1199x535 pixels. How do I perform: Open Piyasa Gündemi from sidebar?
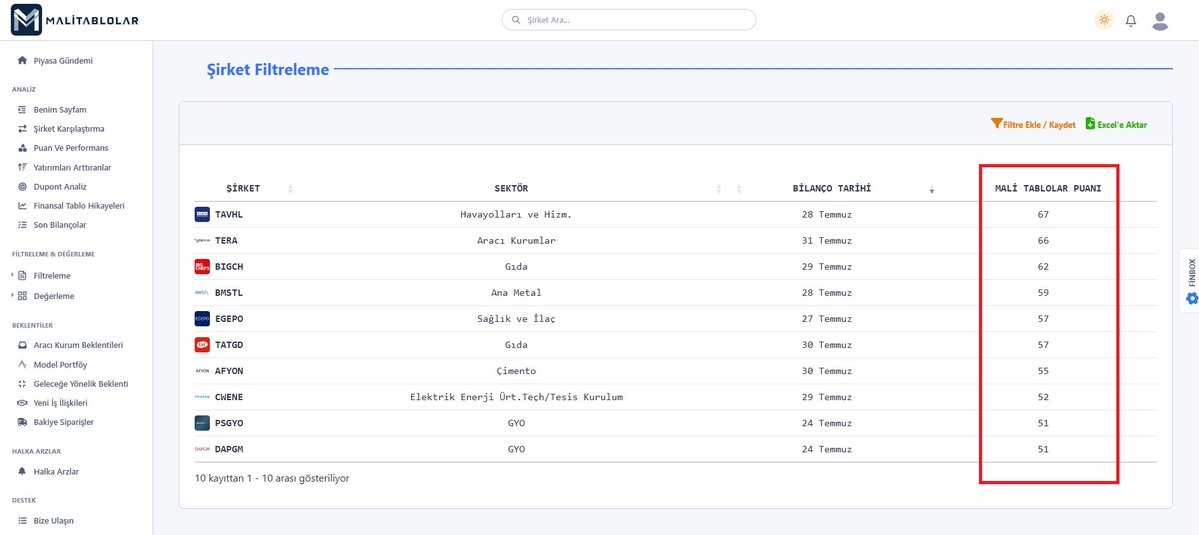point(63,60)
